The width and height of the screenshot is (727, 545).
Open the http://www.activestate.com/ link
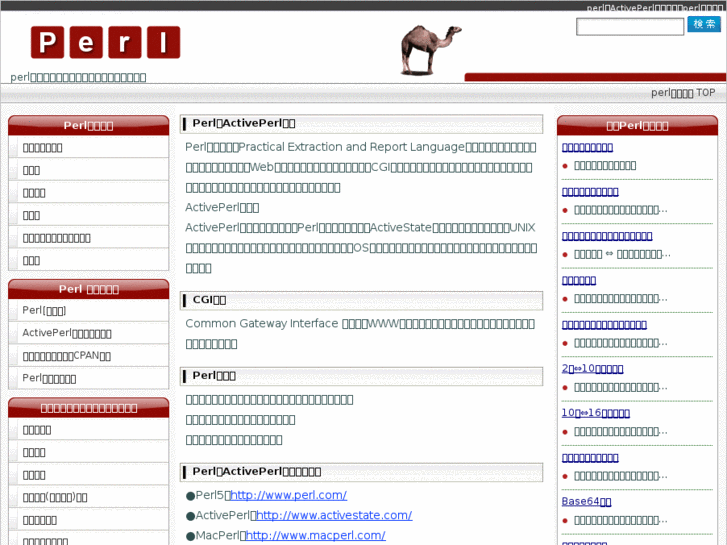[334, 515]
